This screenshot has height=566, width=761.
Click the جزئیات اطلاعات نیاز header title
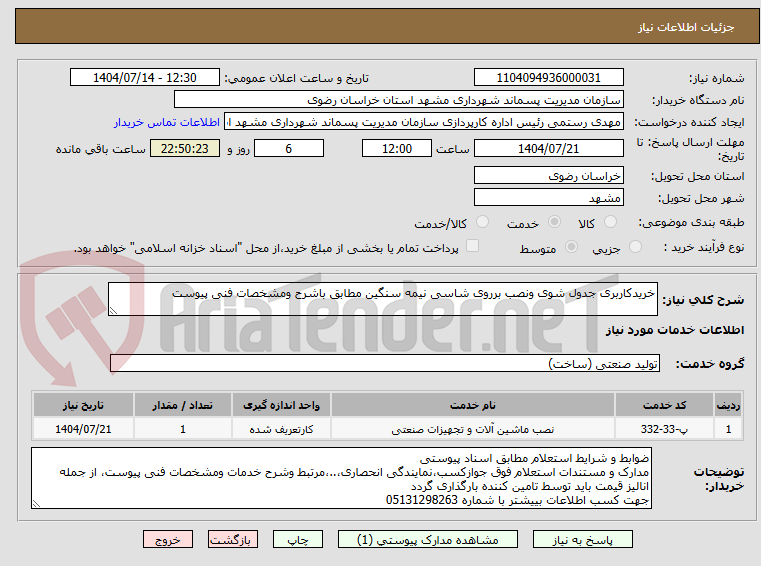(685, 27)
